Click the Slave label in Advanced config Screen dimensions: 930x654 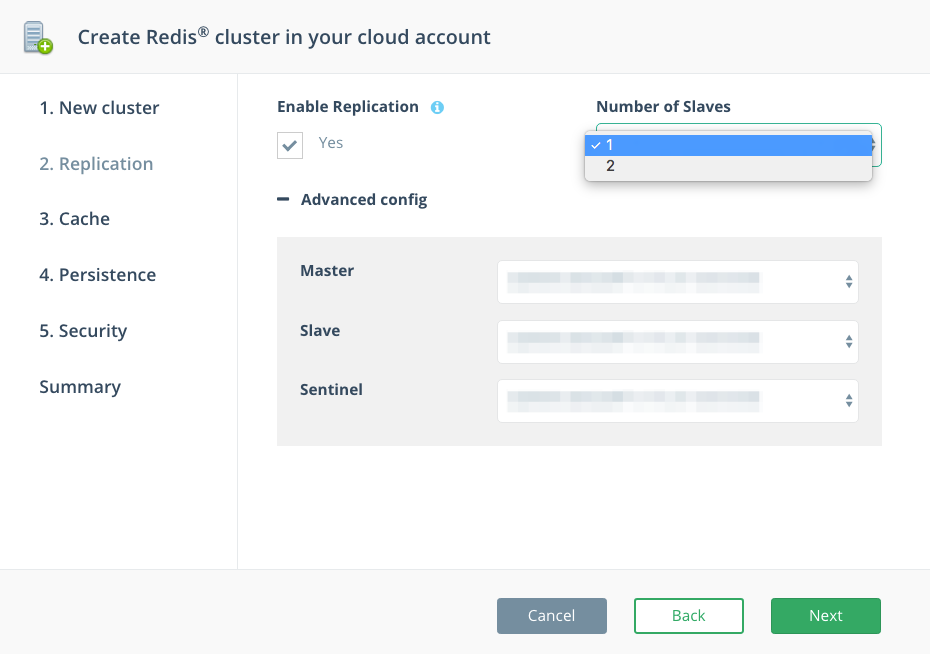tap(320, 331)
